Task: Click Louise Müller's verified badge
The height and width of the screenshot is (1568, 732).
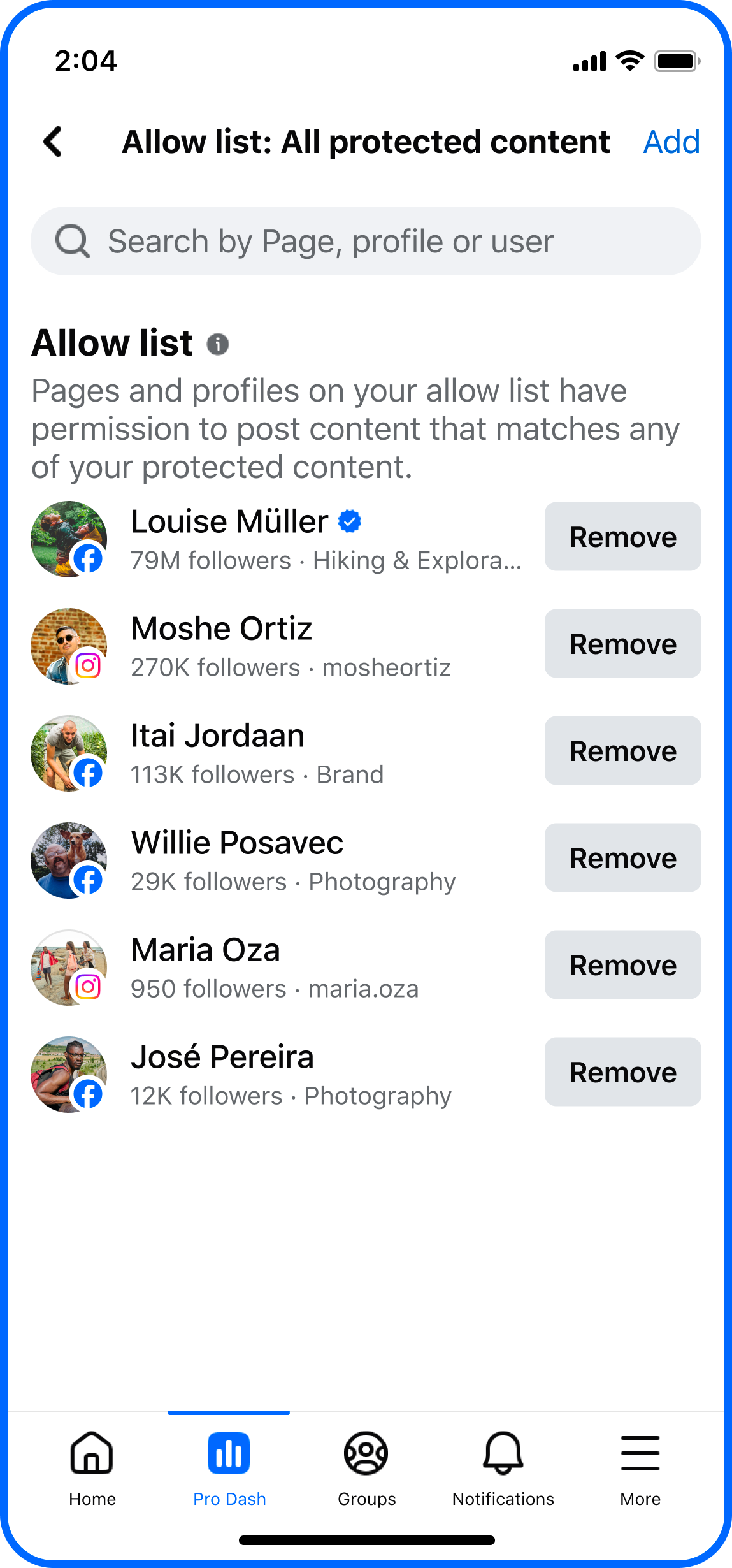Action: [350, 521]
